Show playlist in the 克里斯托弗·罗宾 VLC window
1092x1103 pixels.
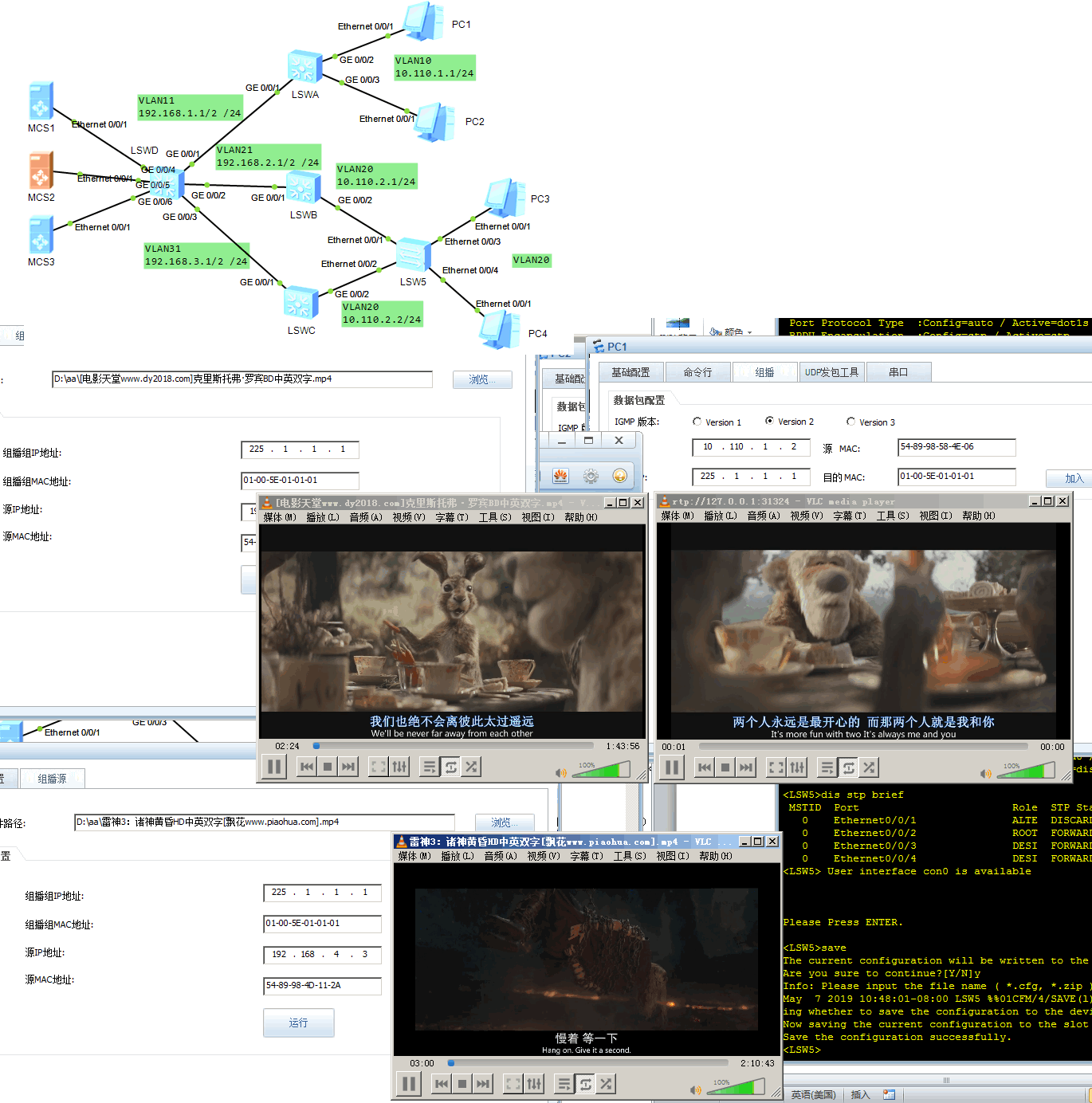pyautogui.click(x=430, y=767)
